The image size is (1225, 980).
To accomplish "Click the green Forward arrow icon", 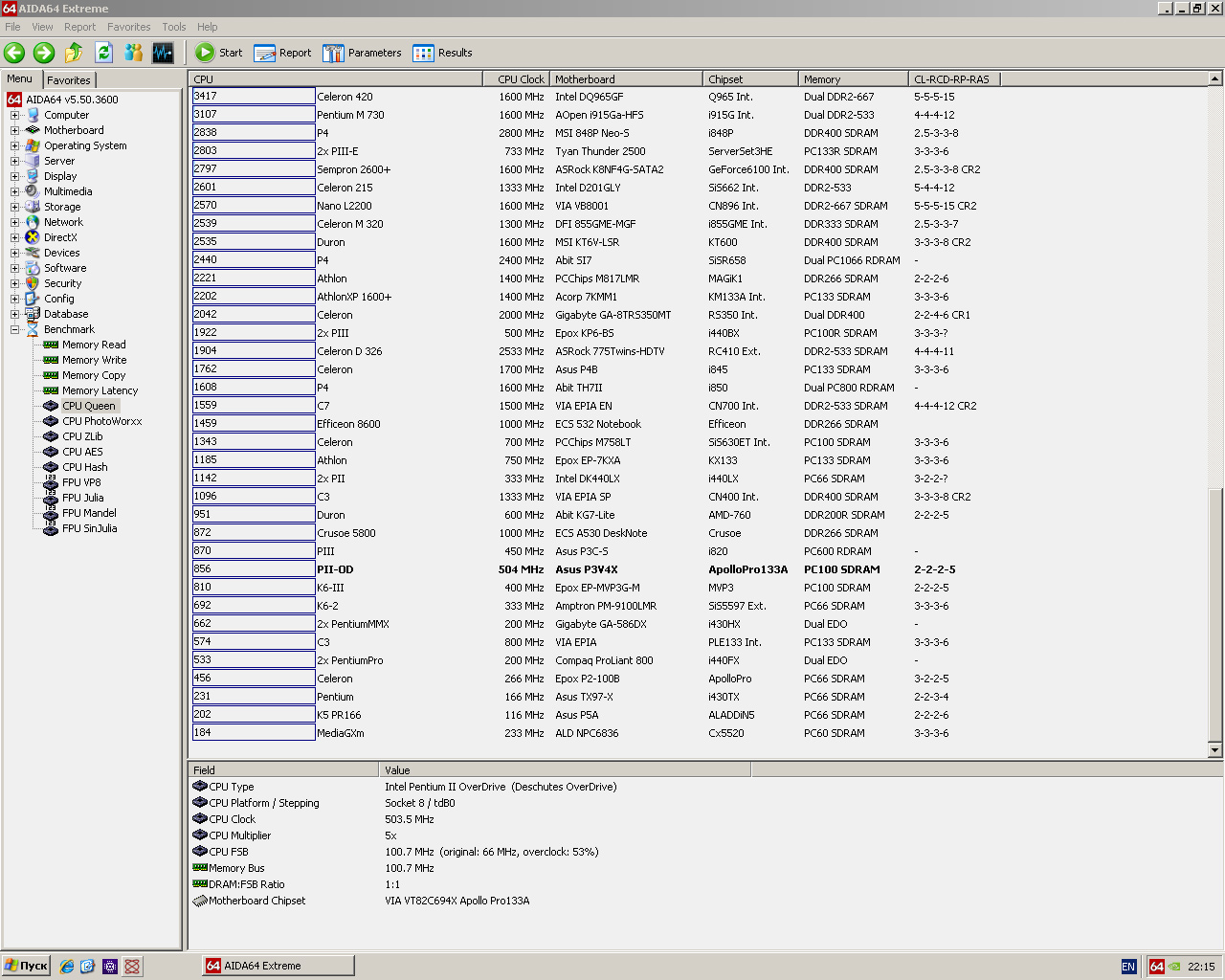I will click(x=44, y=53).
